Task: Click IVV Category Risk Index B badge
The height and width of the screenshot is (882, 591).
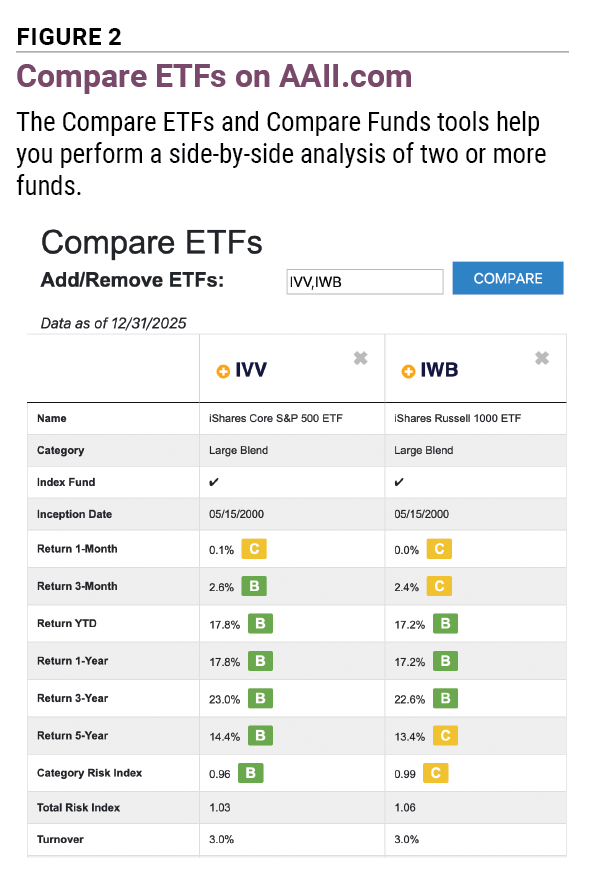Action: point(251,773)
